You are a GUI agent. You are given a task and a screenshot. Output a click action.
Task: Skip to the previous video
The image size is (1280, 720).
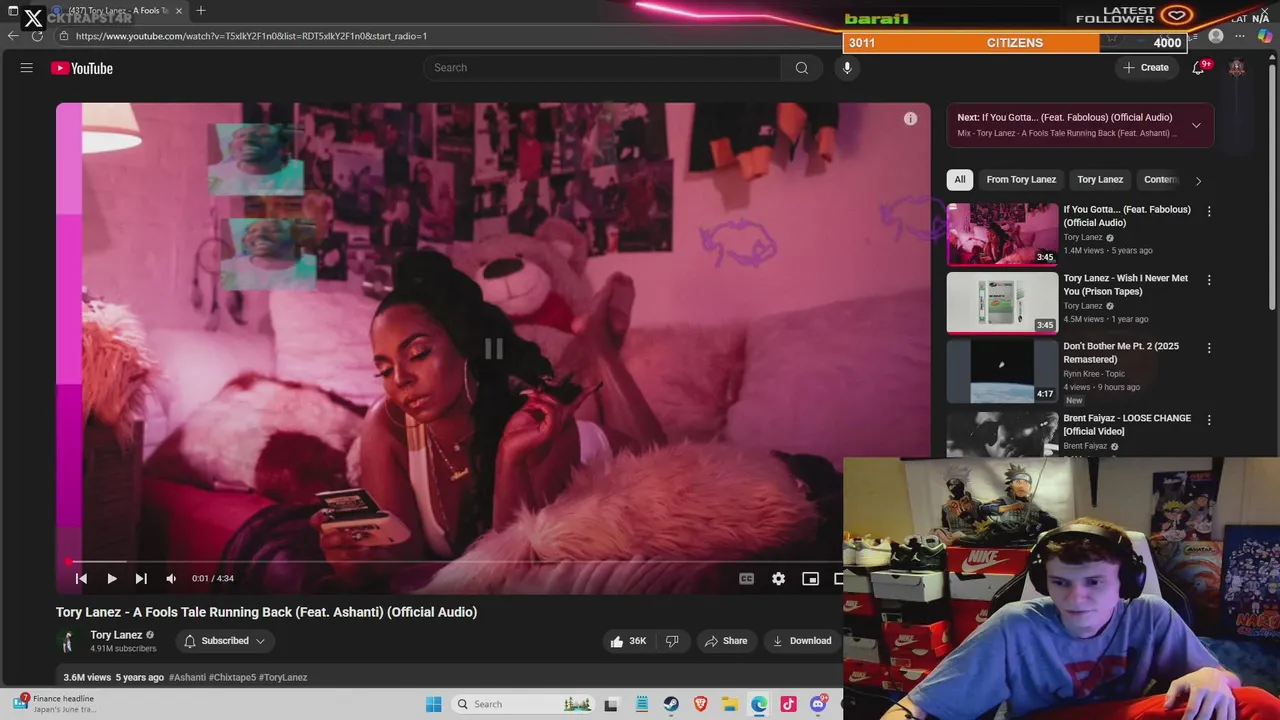(81, 579)
